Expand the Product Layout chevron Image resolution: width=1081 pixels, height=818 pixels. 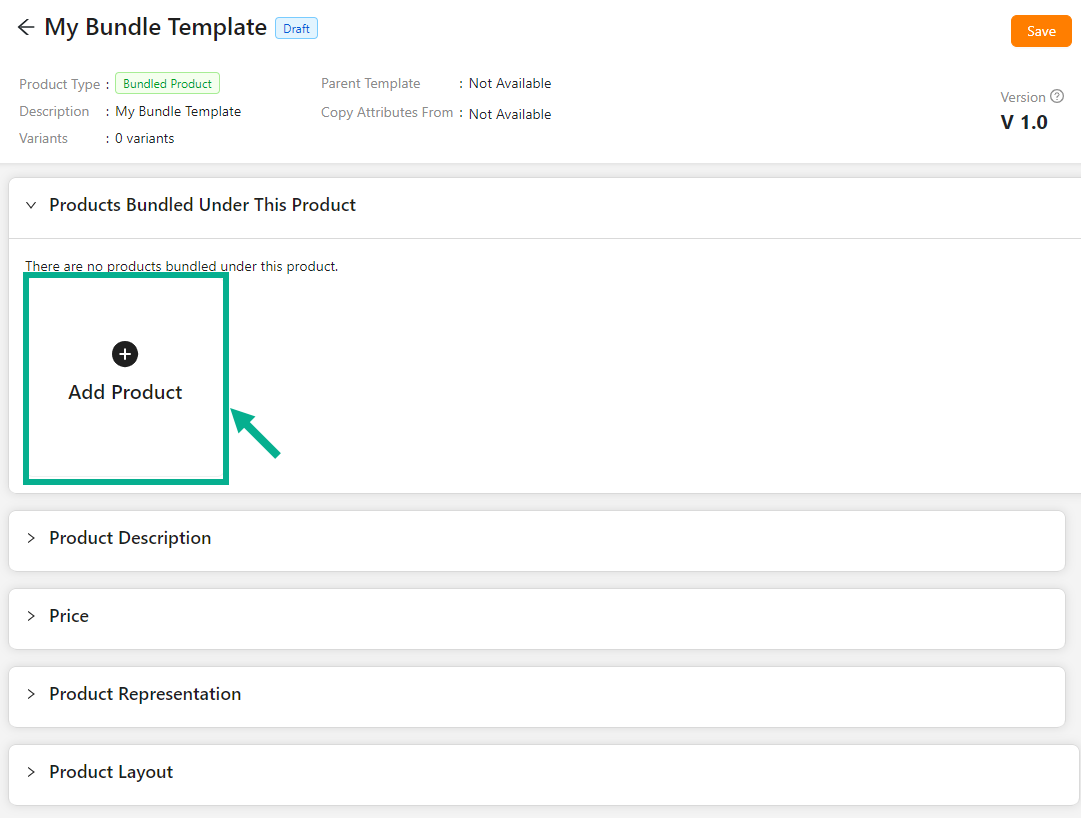click(31, 772)
